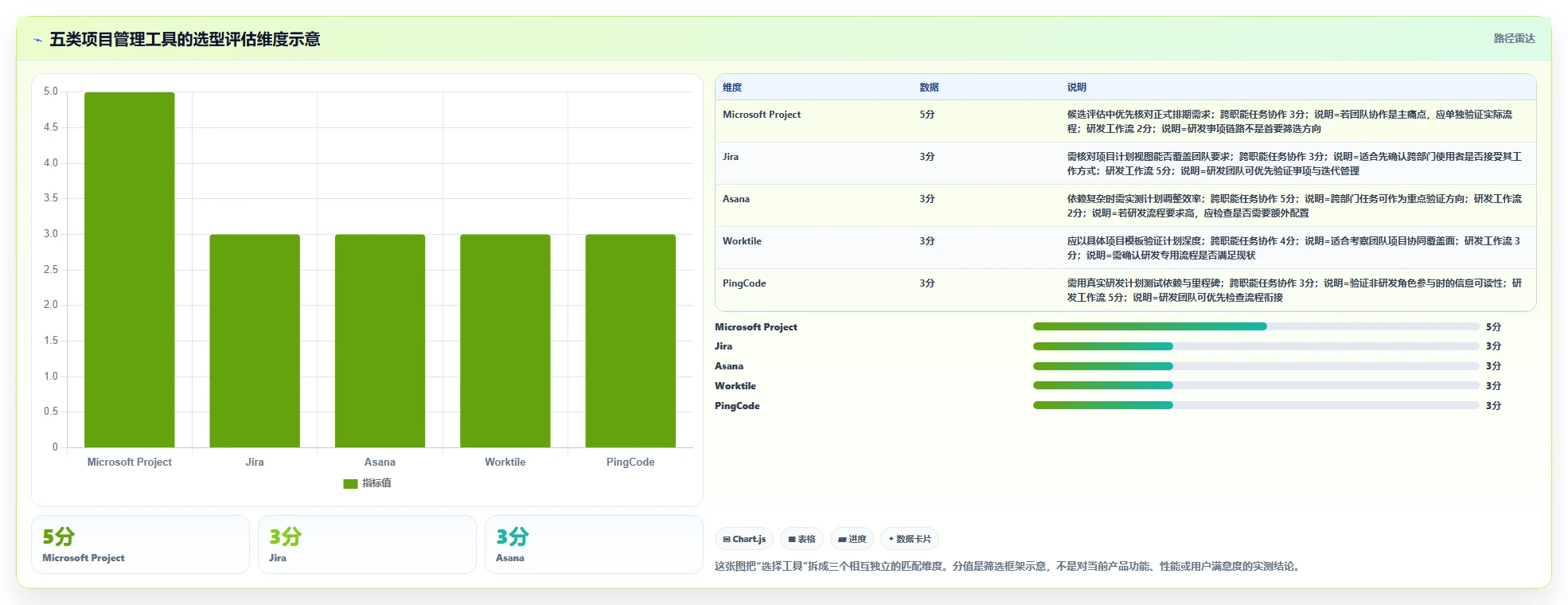Open the 3分 Asana summary card
Screen dimensions: 1568x605
coord(594,544)
